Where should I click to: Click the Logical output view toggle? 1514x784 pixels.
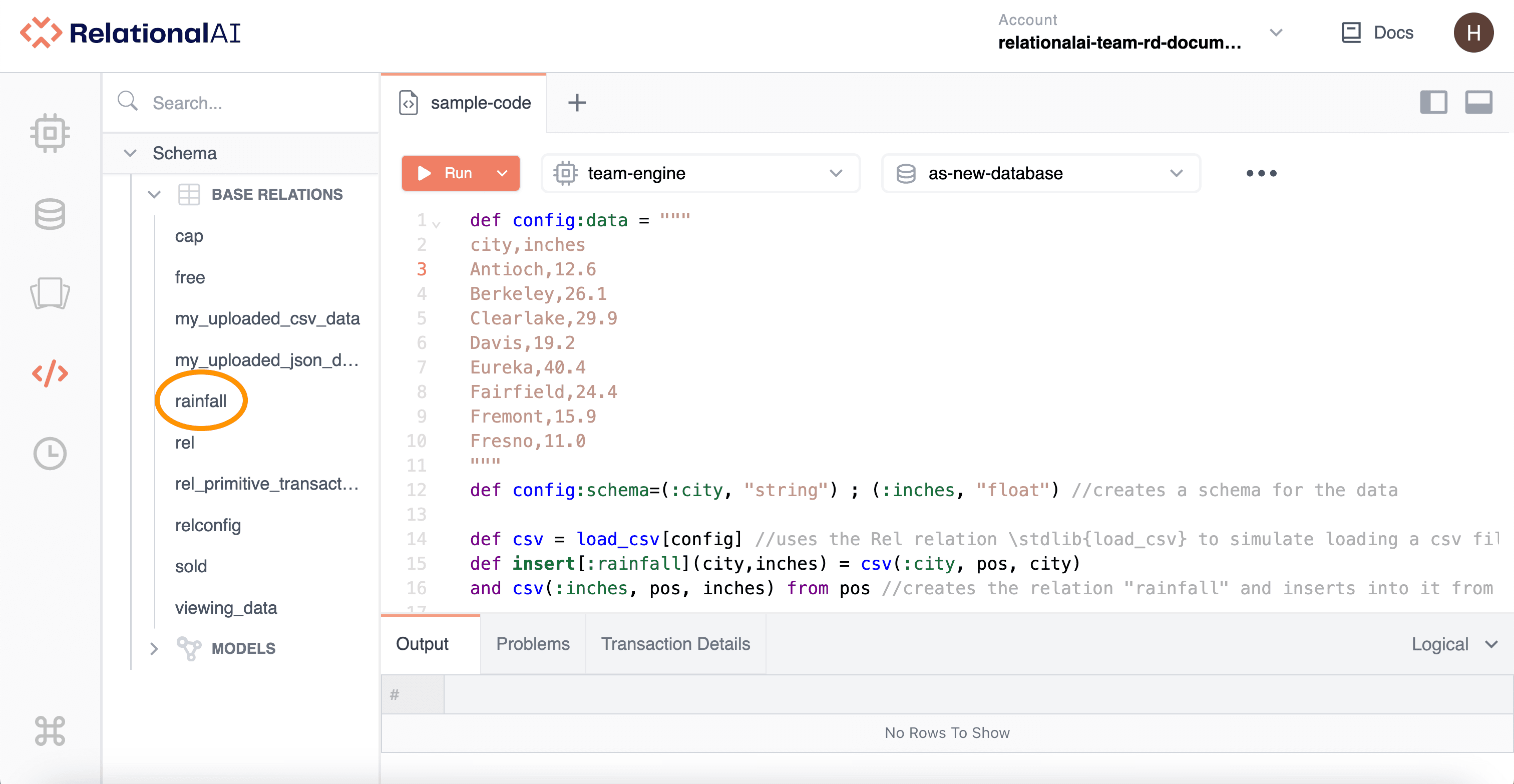[1450, 644]
